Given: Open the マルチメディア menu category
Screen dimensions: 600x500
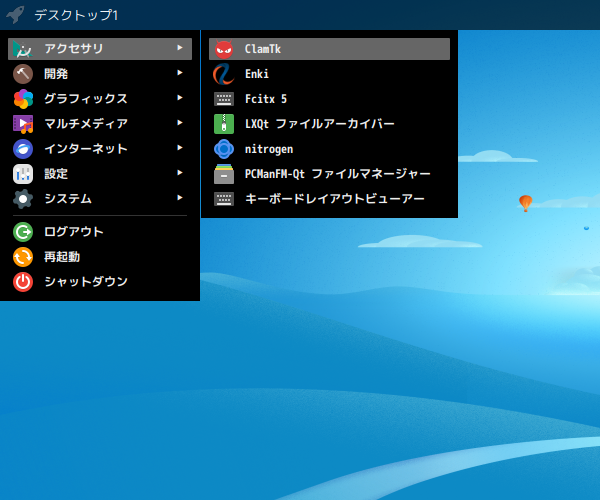Looking at the screenshot, I should (x=100, y=124).
